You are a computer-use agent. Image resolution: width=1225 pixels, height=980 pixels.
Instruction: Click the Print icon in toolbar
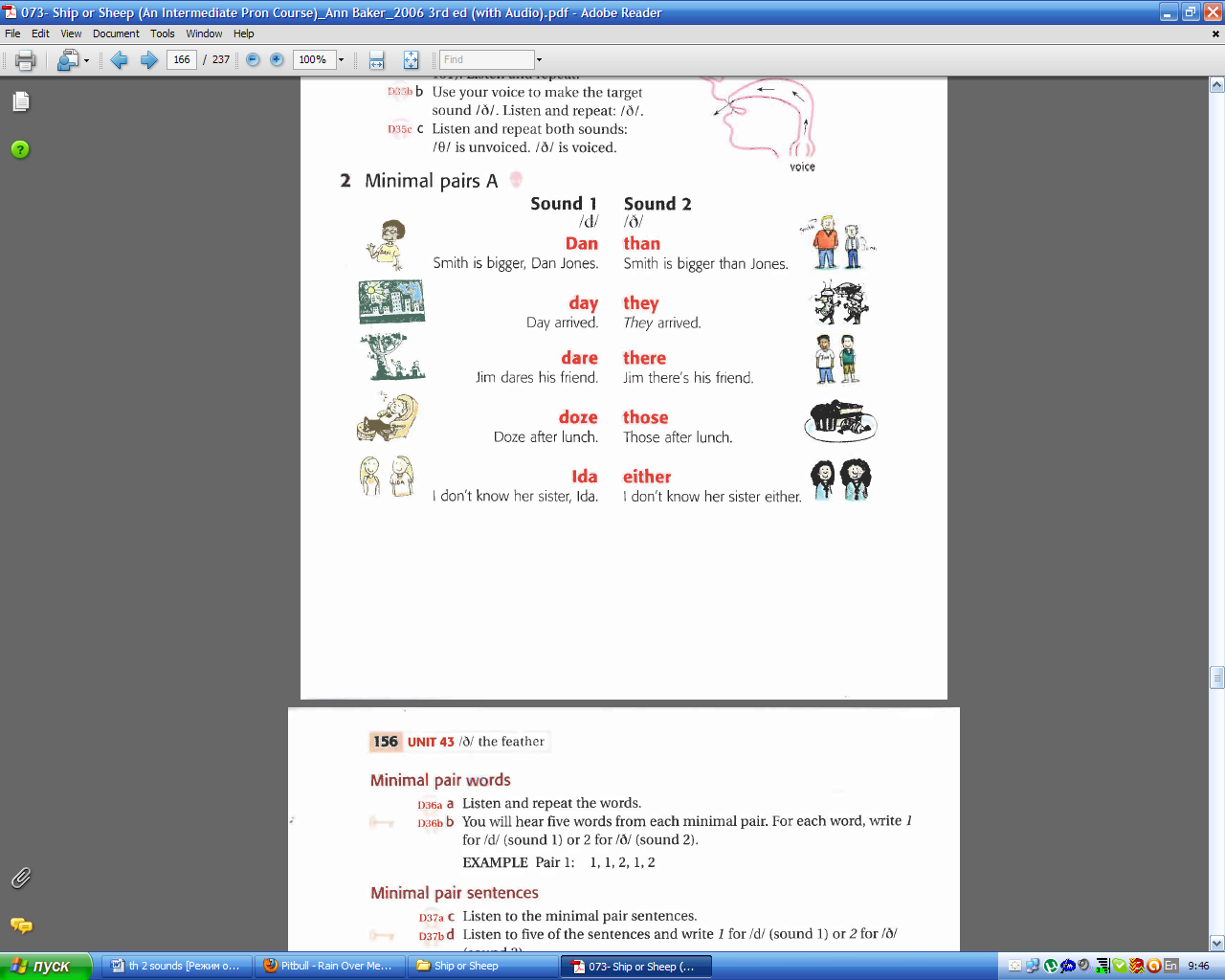pos(26,60)
